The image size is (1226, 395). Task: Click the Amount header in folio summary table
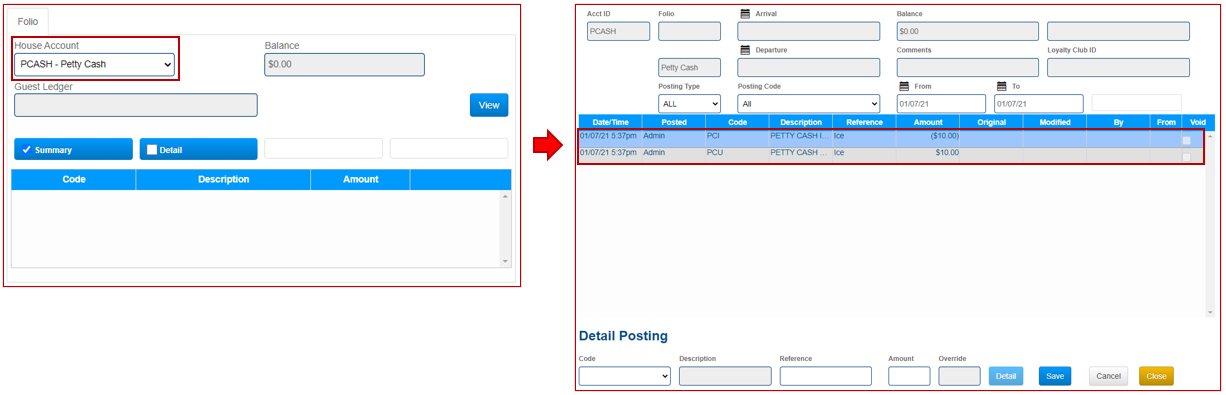pos(360,179)
